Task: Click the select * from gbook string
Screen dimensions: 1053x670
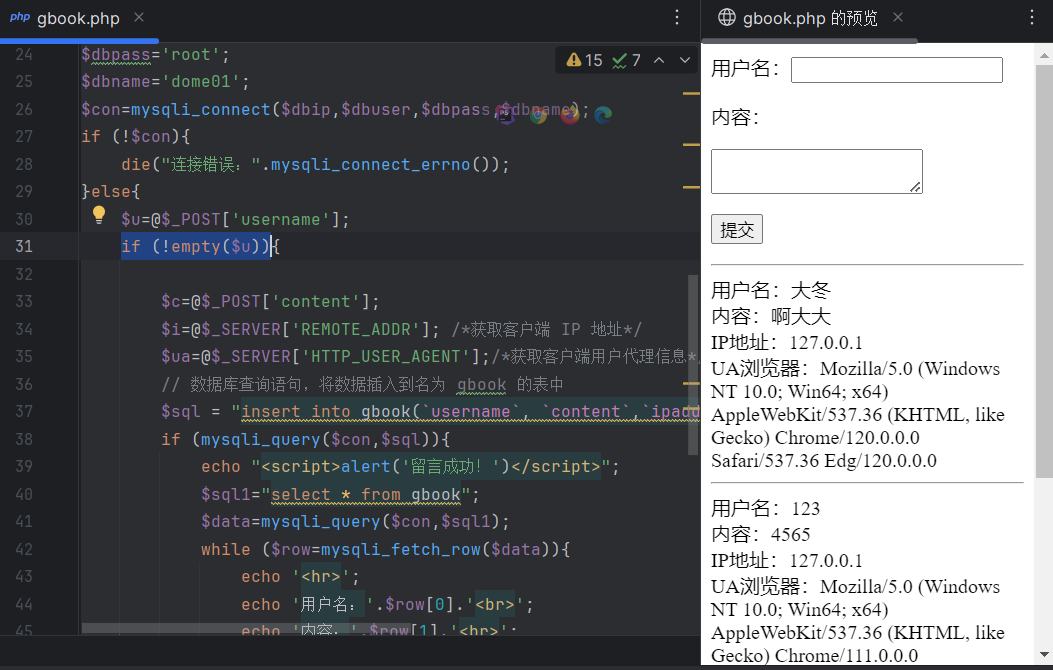Action: point(366,495)
